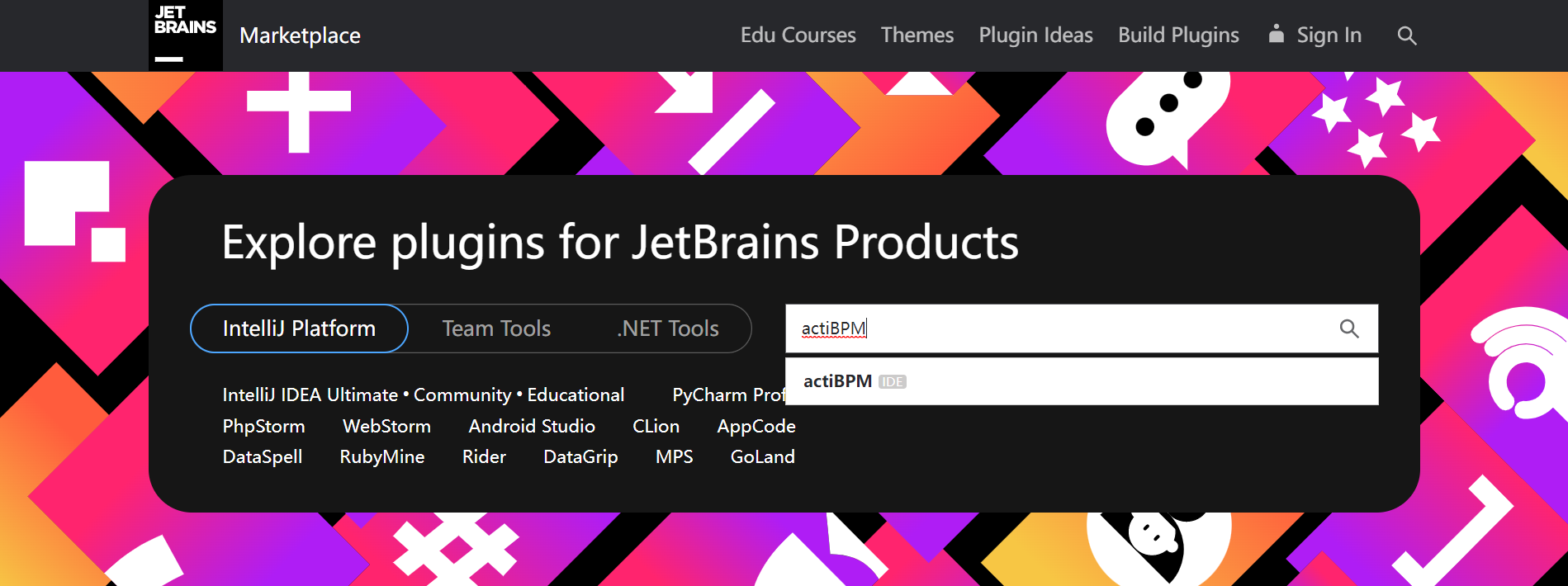Click the Explore plugins for JetBrains Products heading
This screenshot has height=586, width=1568.
click(620, 243)
